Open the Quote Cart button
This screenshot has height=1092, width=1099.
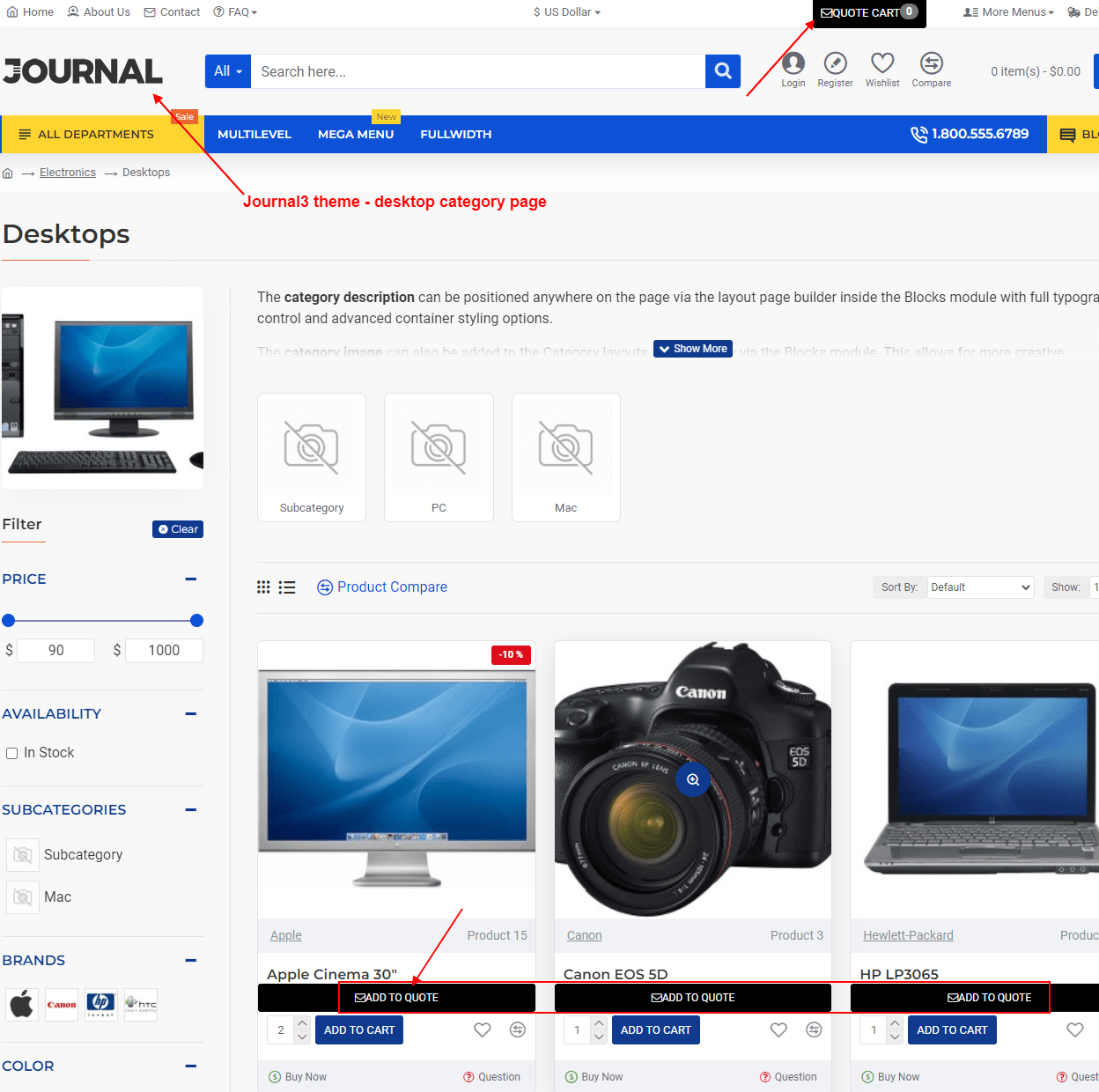(869, 13)
